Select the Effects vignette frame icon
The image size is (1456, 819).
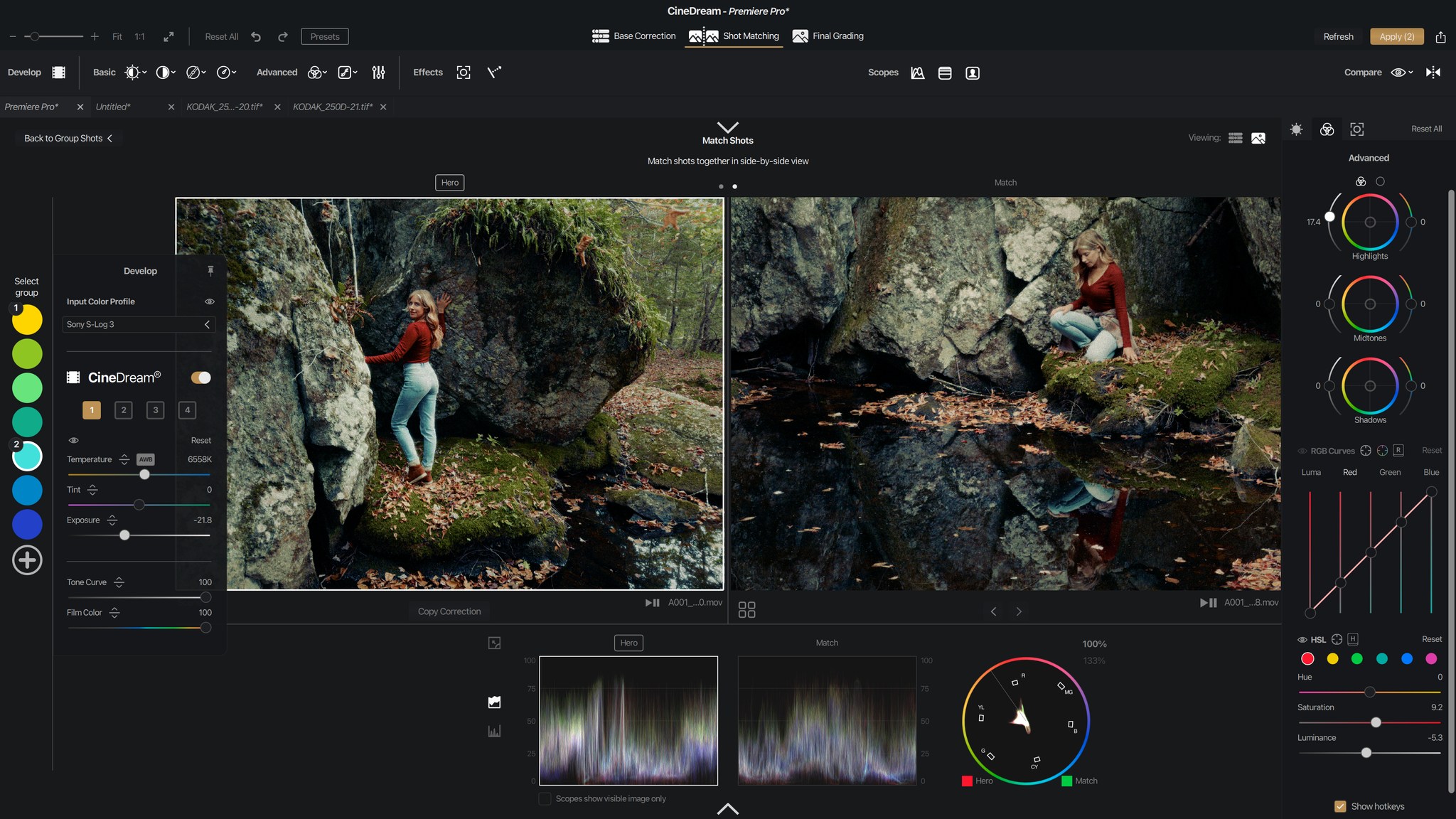464,73
